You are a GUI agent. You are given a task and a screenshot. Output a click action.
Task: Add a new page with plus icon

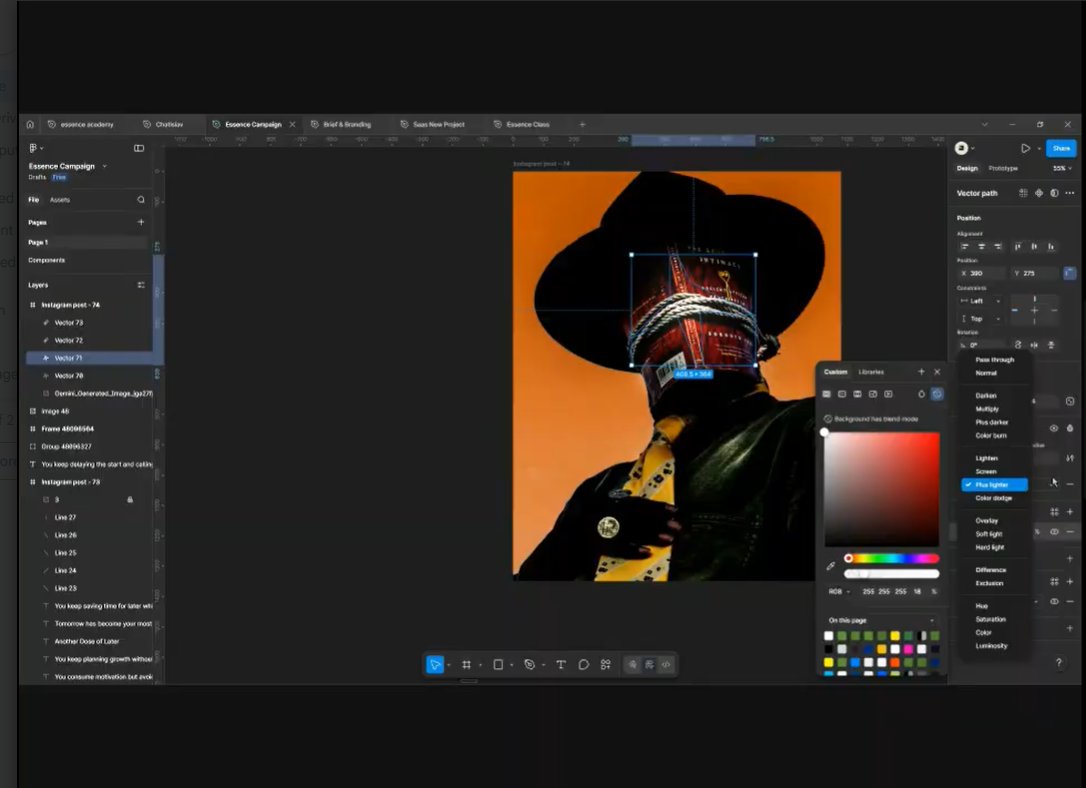[141, 222]
